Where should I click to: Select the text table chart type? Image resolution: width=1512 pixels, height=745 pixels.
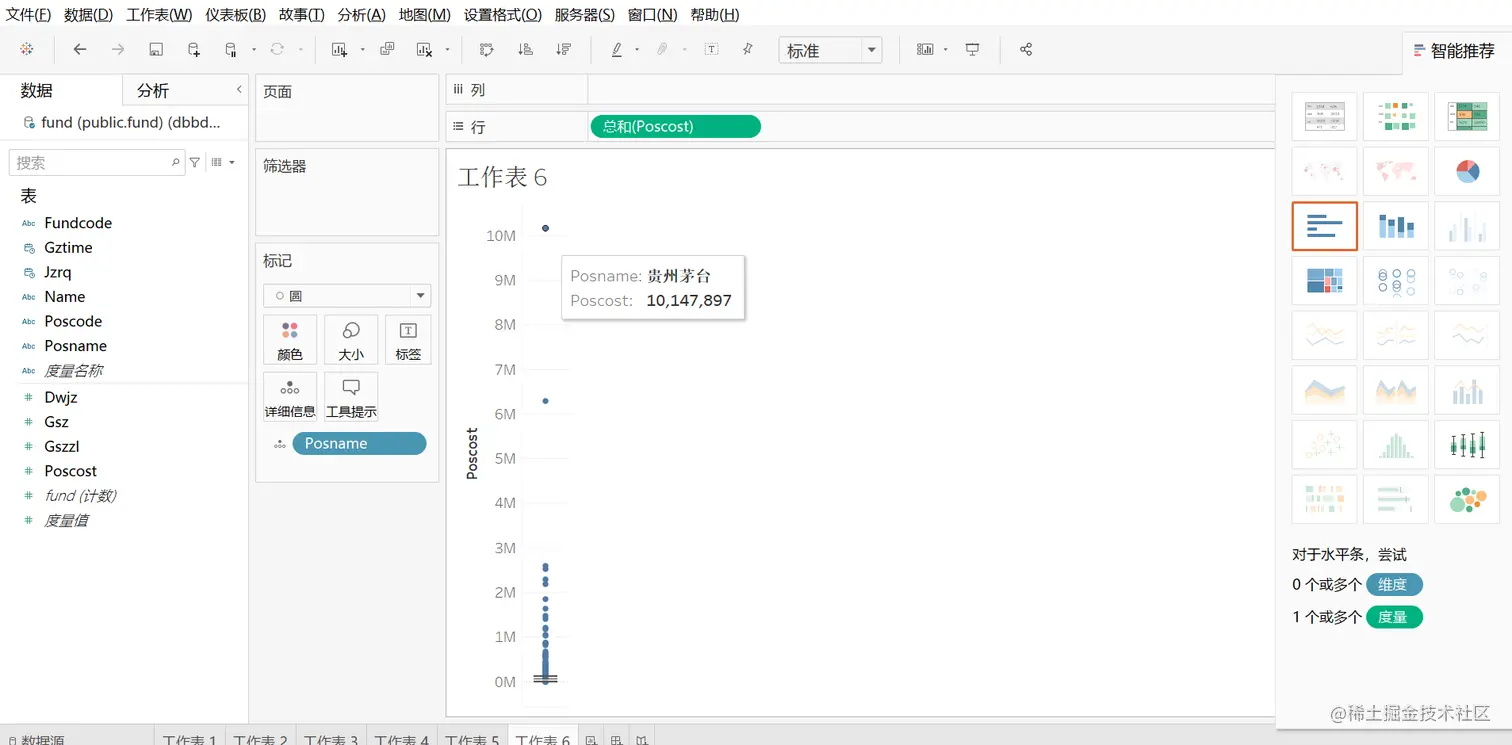[1324, 117]
